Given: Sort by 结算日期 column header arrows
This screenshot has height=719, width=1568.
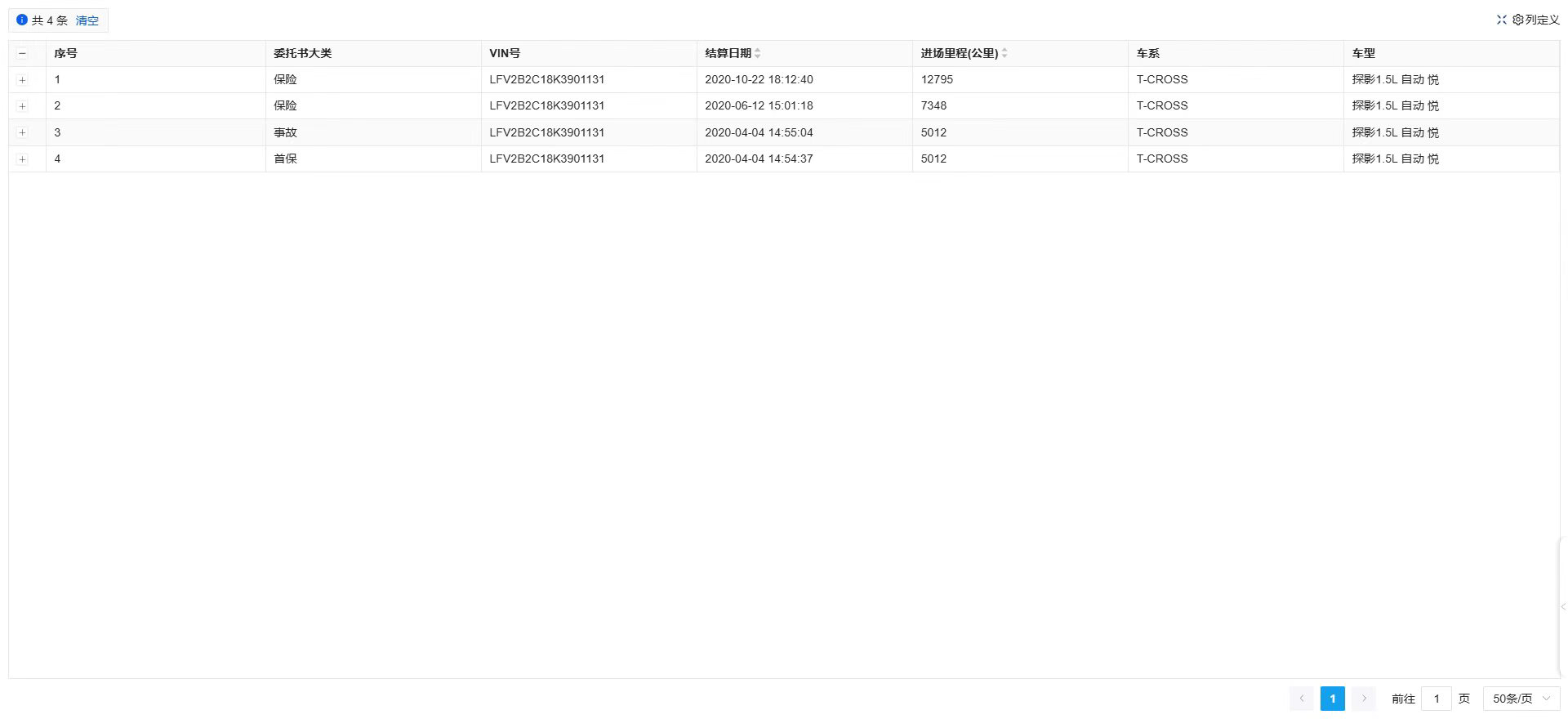Looking at the screenshot, I should (758, 53).
